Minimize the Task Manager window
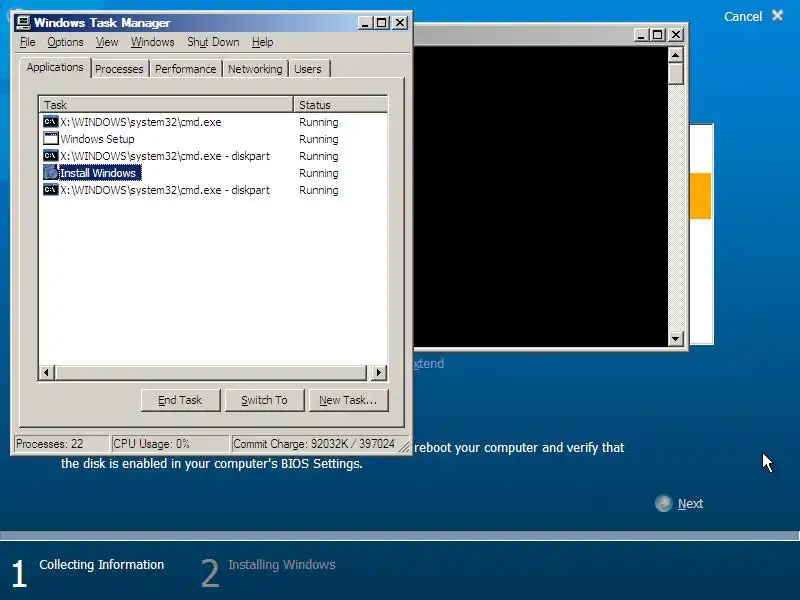Screen dimensions: 800x600 (365, 23)
